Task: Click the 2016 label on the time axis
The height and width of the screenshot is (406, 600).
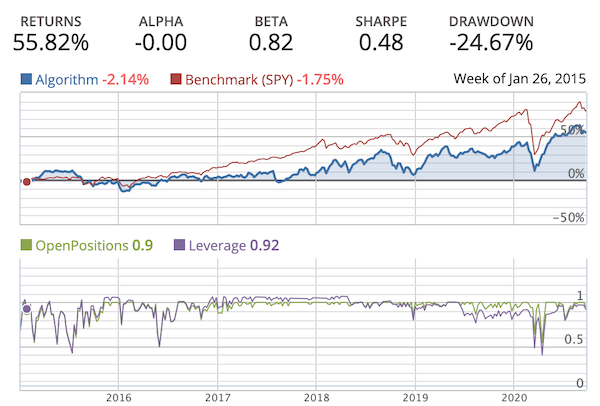Action: pyautogui.click(x=118, y=396)
